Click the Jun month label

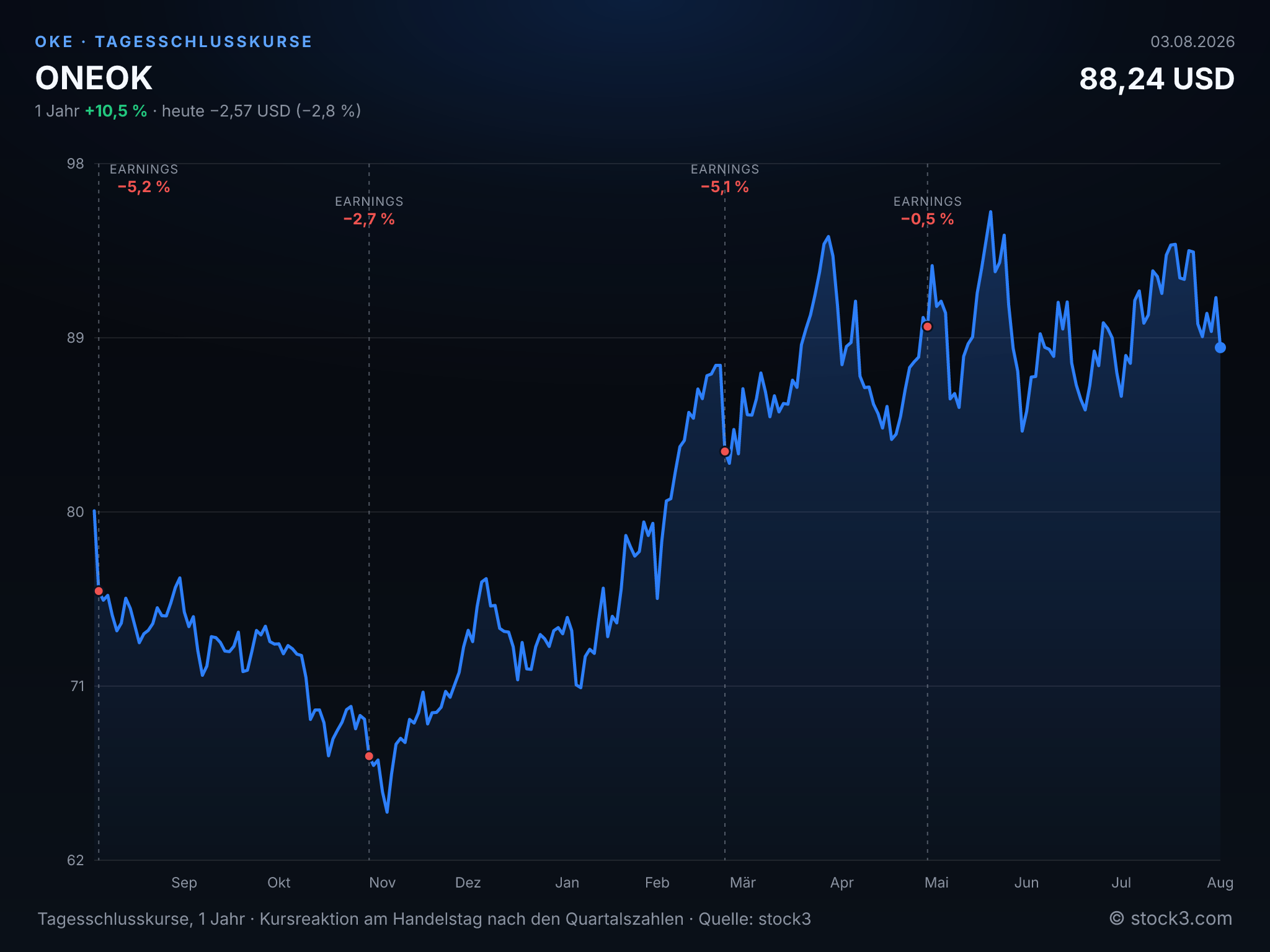(1027, 883)
